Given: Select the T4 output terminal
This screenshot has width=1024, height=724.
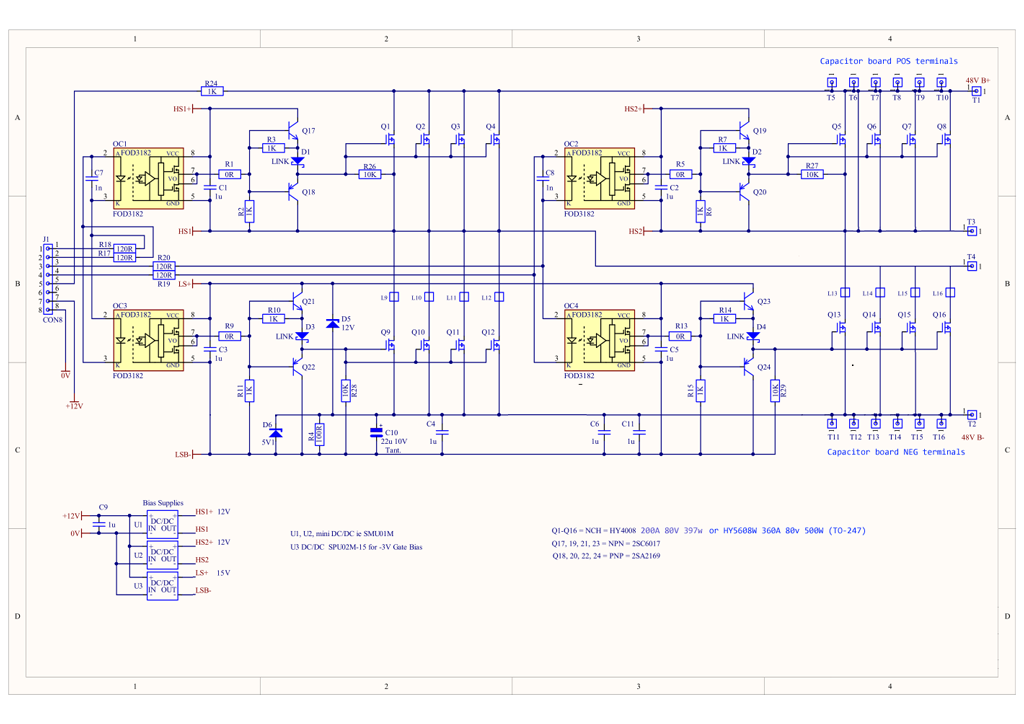Looking at the screenshot, I should click(x=971, y=266).
